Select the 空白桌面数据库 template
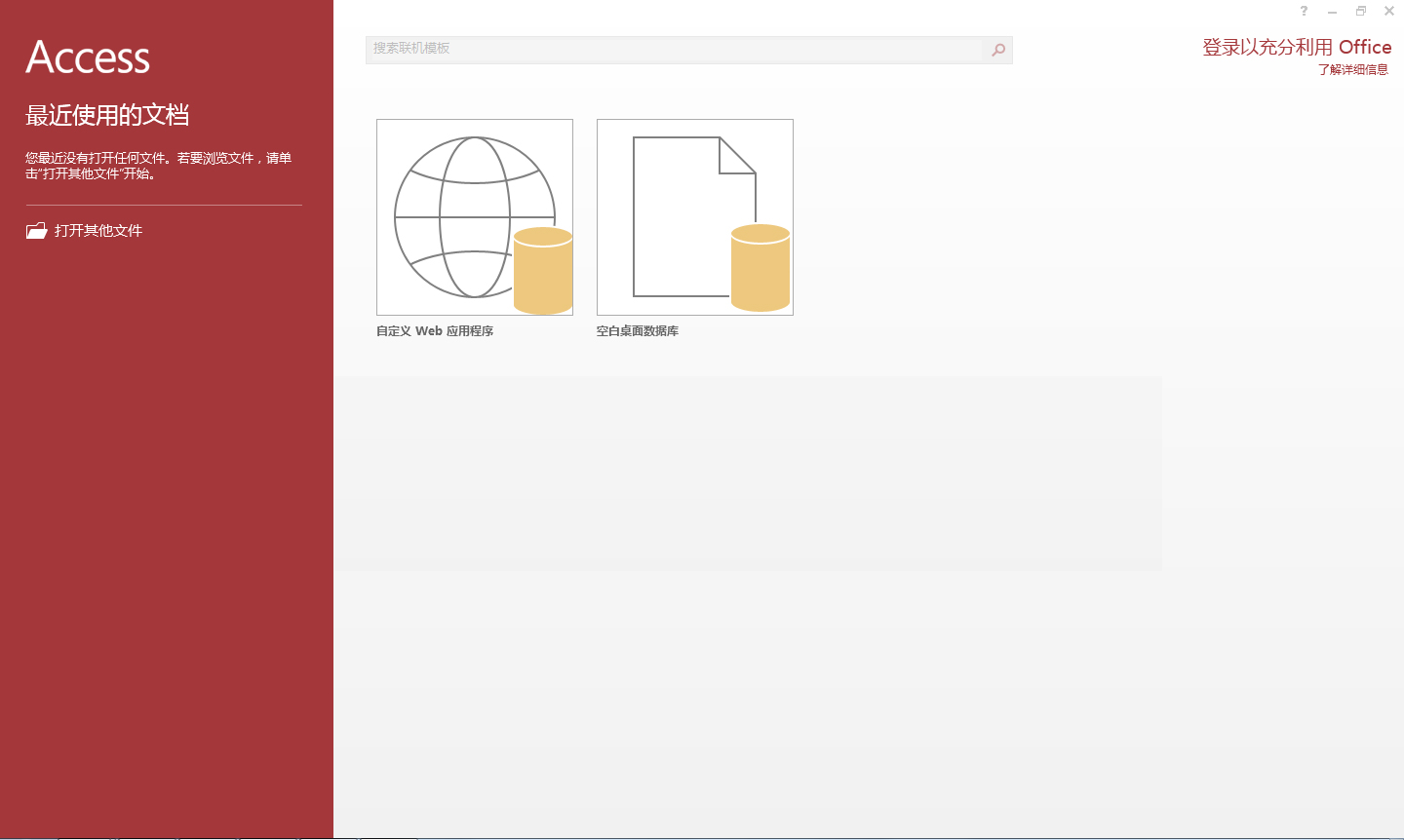 pos(694,216)
